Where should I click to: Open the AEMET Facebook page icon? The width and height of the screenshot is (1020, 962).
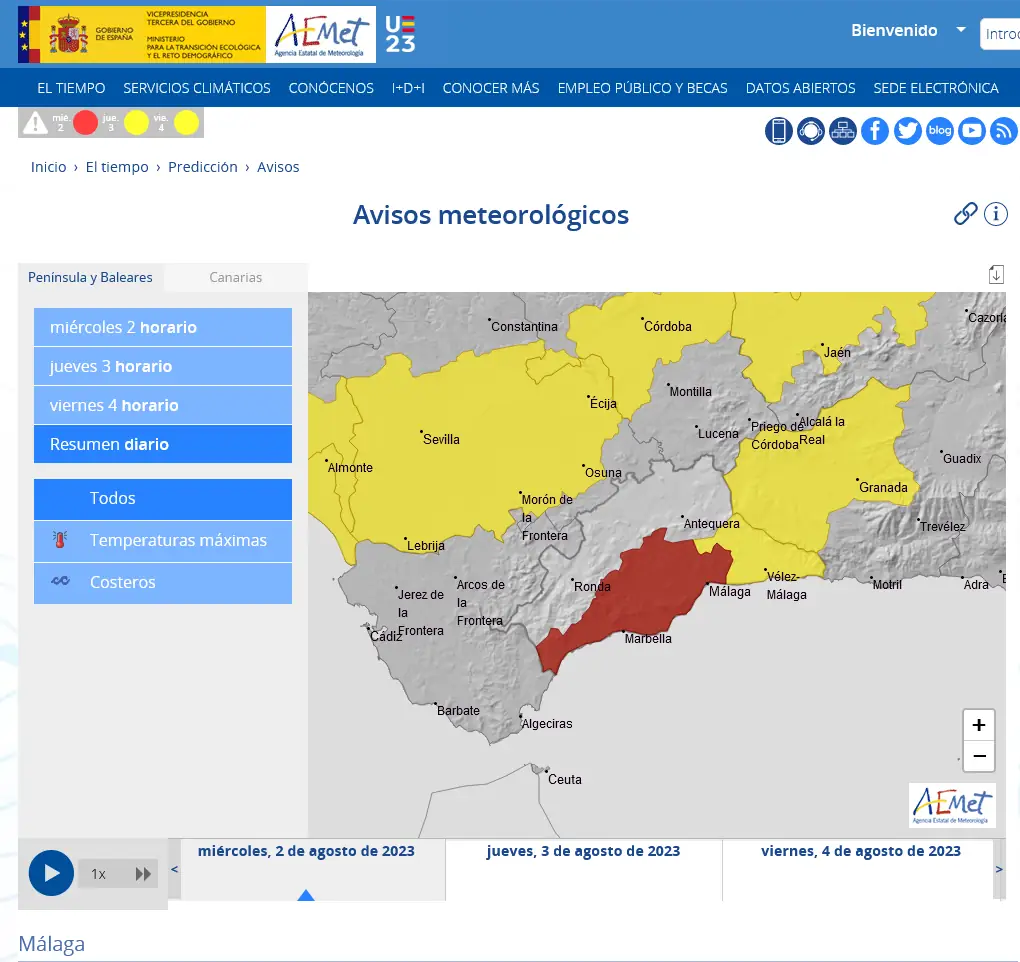click(875, 131)
